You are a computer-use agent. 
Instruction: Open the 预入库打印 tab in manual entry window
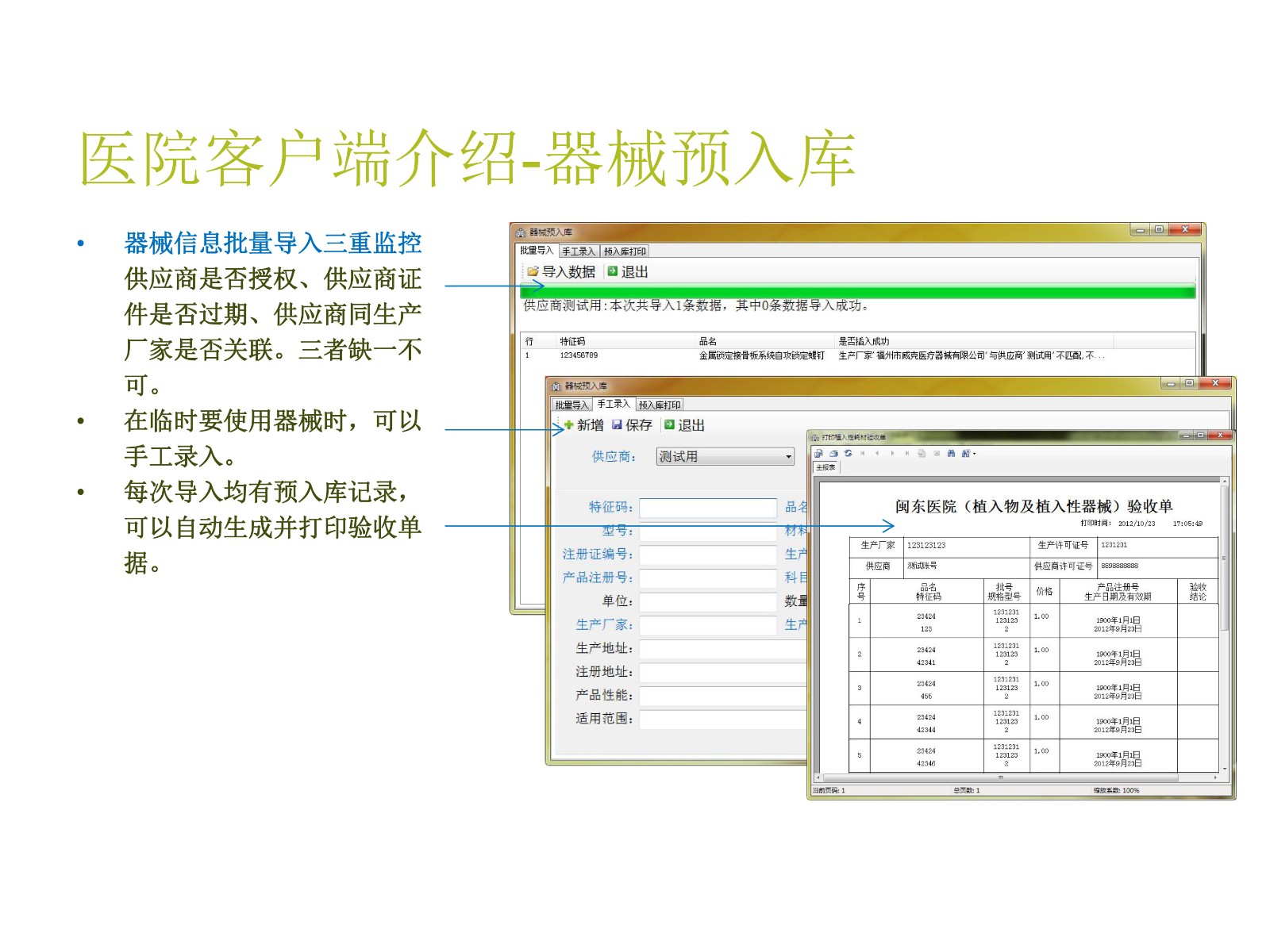pos(659,405)
